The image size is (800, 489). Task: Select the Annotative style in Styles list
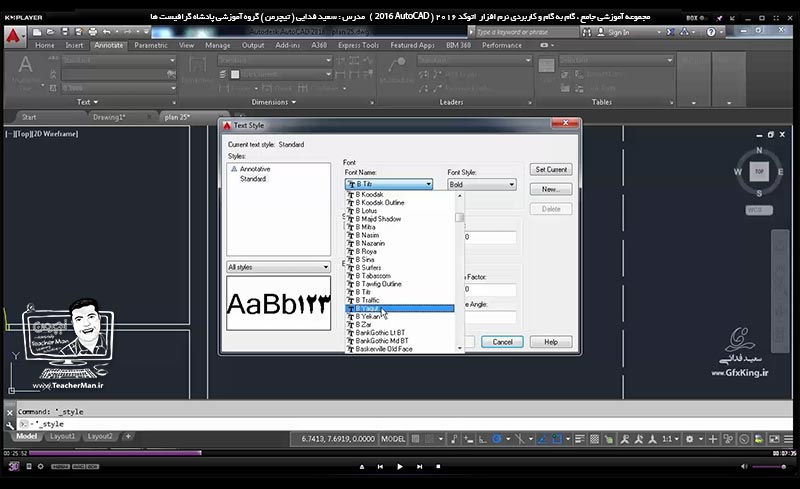255,169
